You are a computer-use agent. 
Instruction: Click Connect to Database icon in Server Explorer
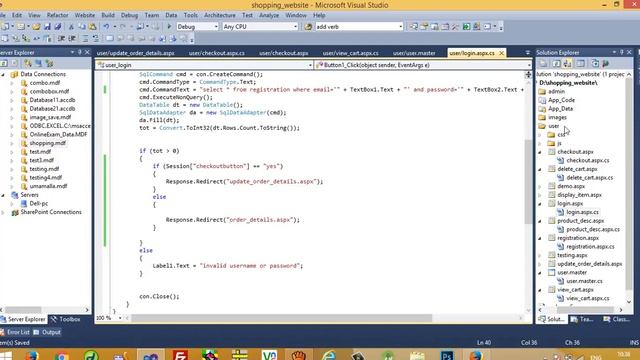tap(28, 63)
